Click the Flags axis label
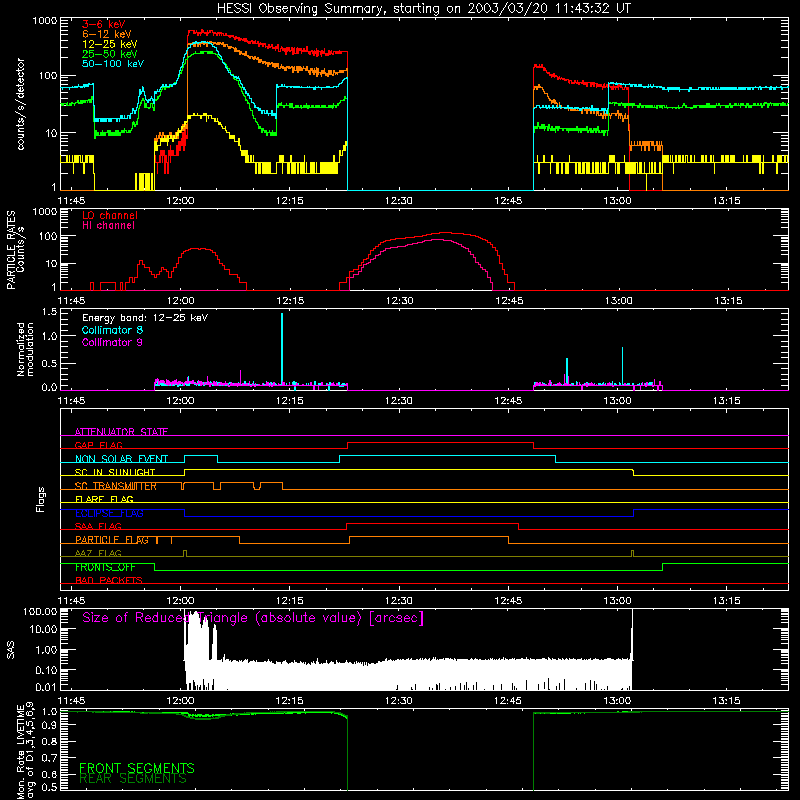The height and width of the screenshot is (800, 800). 41,499
